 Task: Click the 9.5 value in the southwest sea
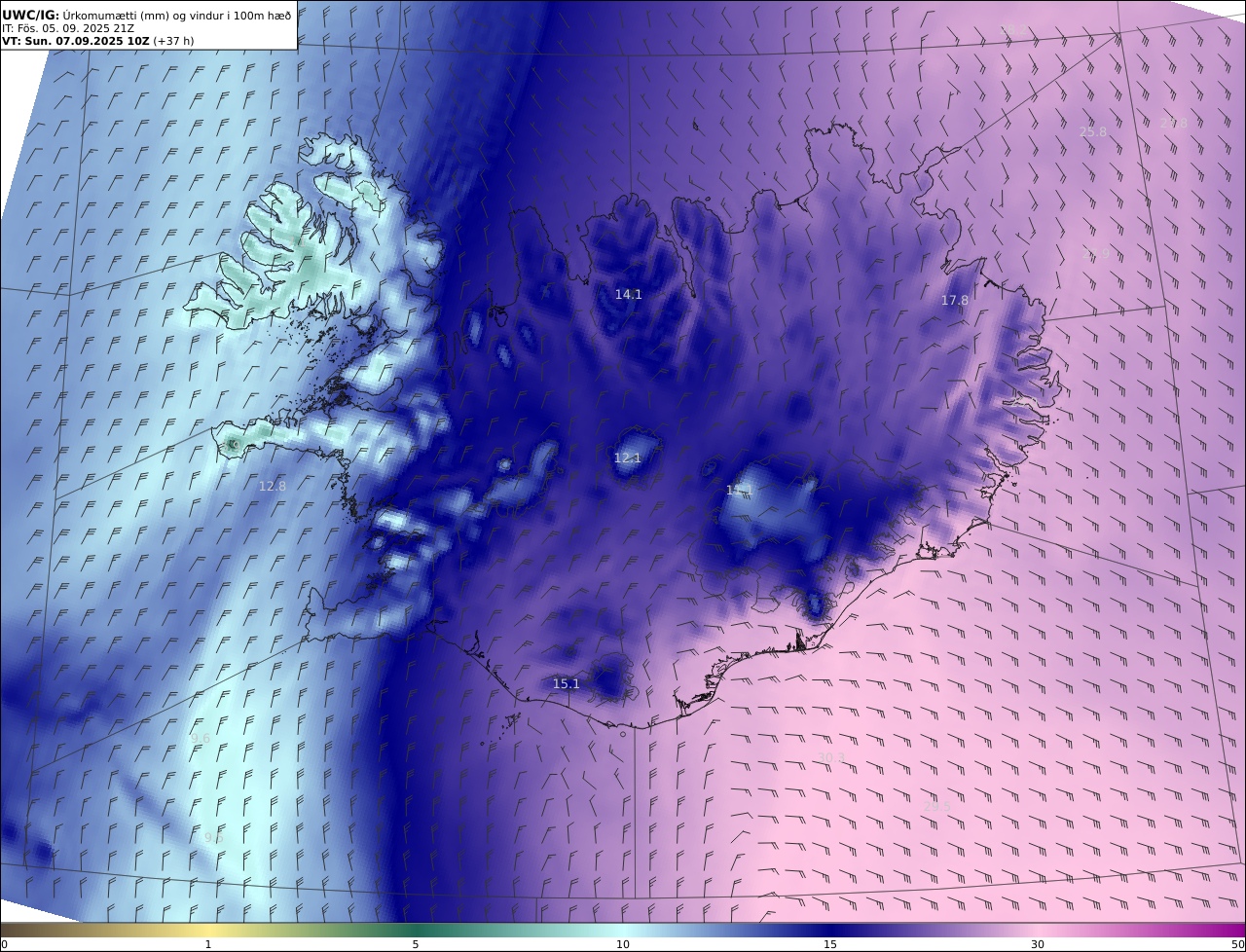(x=213, y=837)
